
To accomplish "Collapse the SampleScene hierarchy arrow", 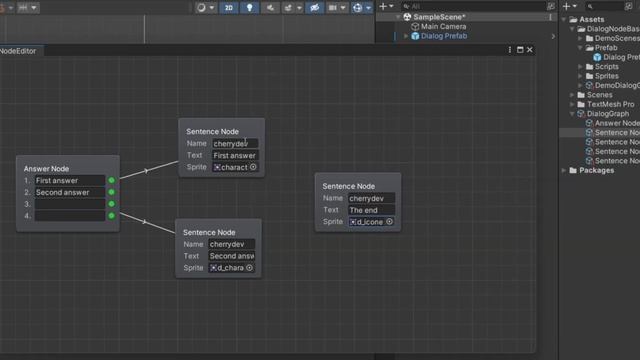I will [x=398, y=17].
